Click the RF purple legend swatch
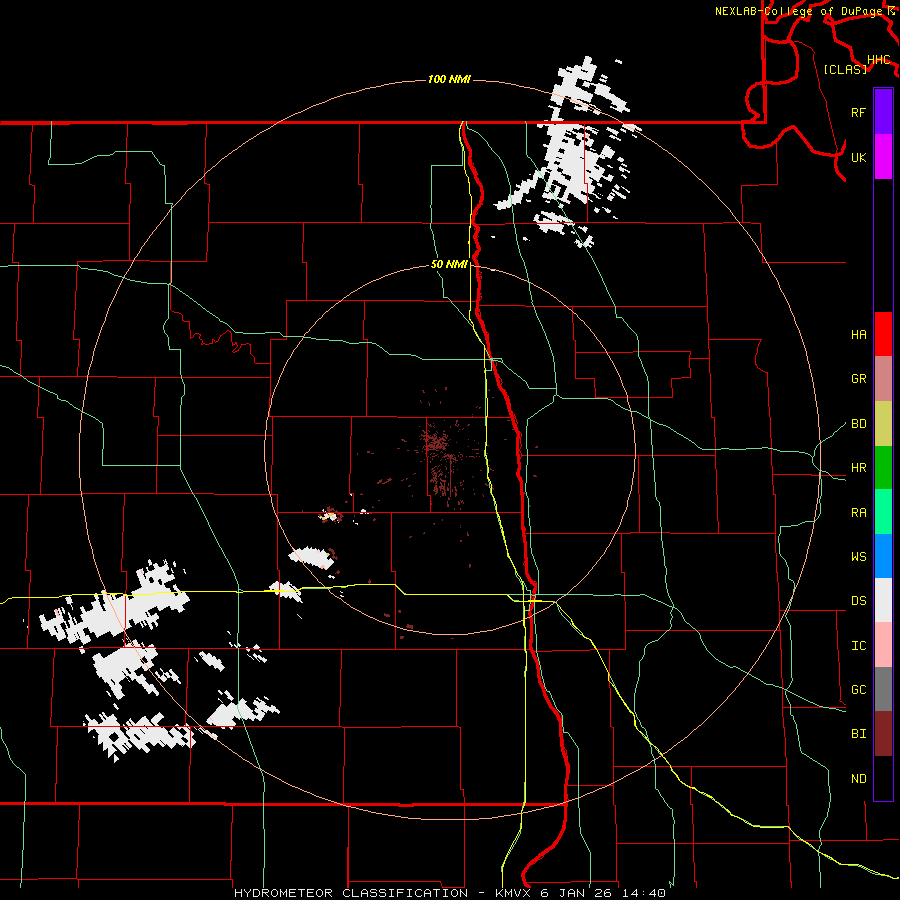The width and height of the screenshot is (900, 900). pos(883,112)
